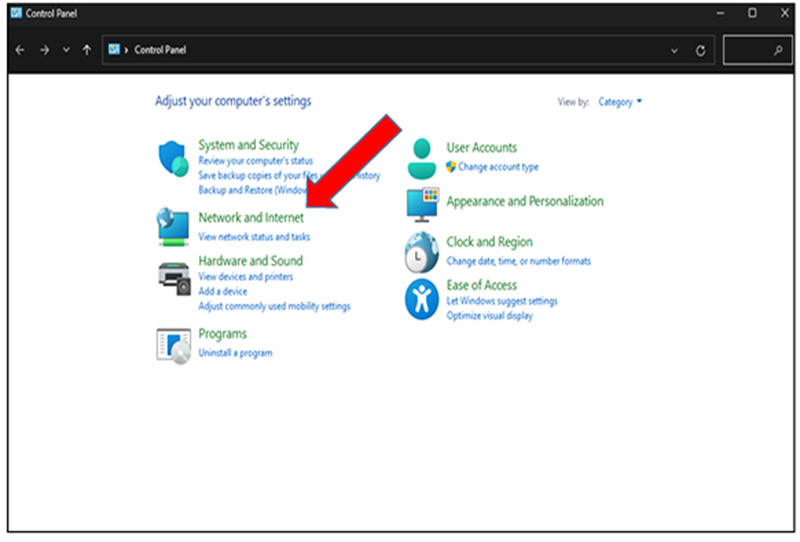The width and height of the screenshot is (800, 542).
Task: Click the Clock and Region globe icon
Action: coord(421,253)
